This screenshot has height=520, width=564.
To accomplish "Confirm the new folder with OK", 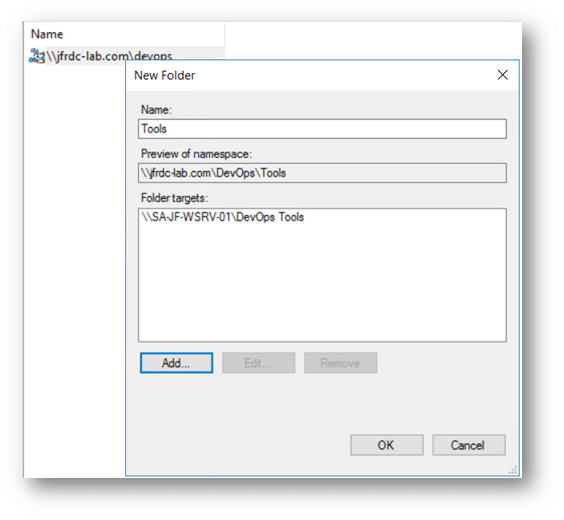I will click(387, 445).
